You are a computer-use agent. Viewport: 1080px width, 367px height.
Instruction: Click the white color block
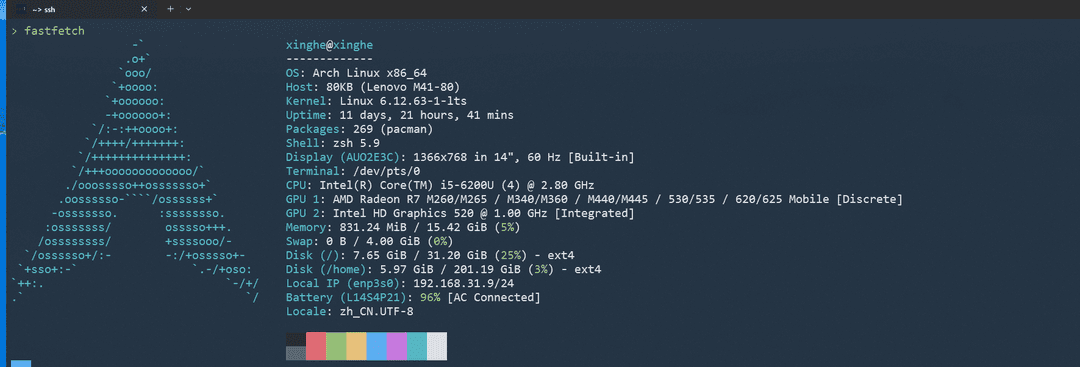[437, 346]
